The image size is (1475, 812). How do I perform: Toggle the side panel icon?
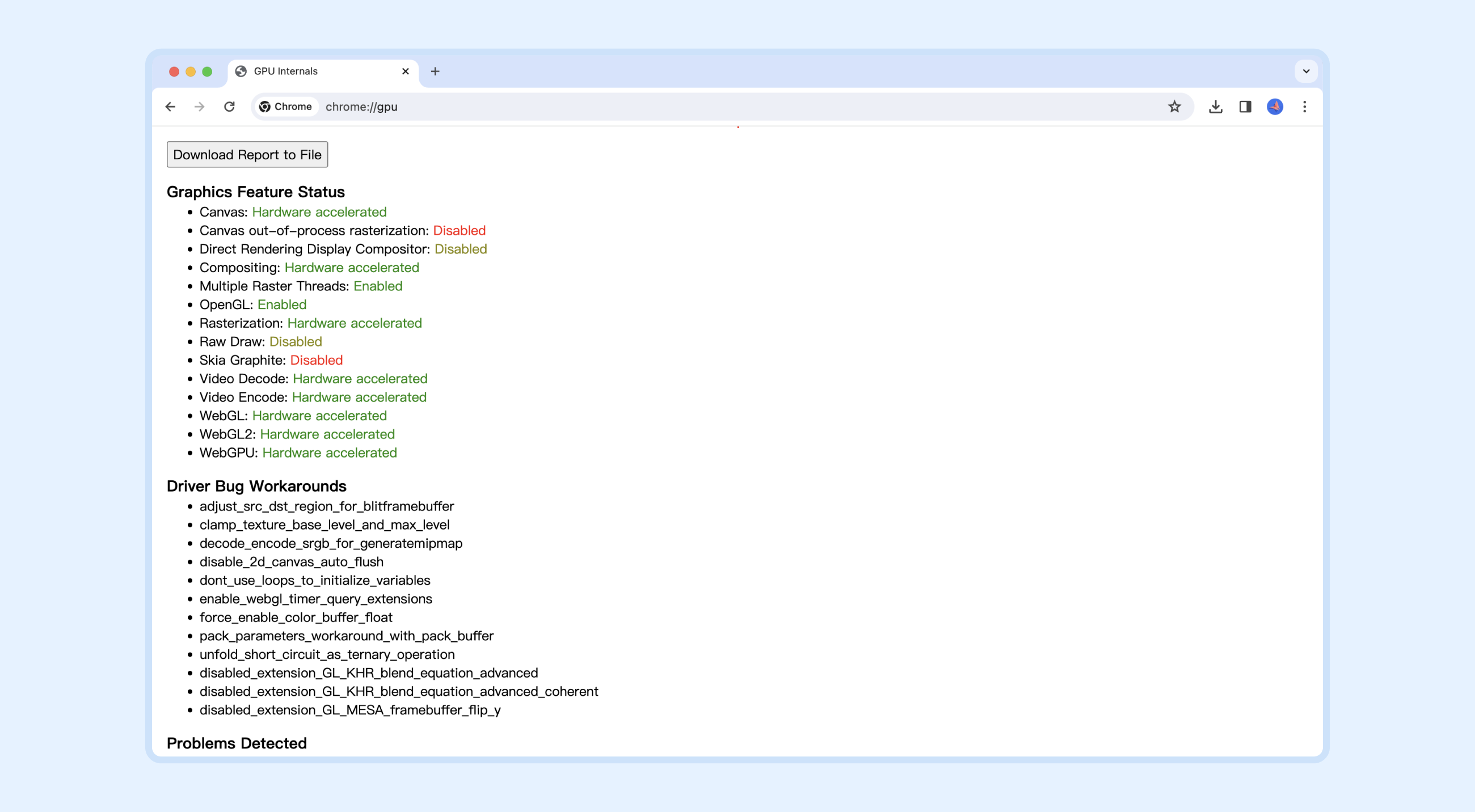(x=1245, y=107)
